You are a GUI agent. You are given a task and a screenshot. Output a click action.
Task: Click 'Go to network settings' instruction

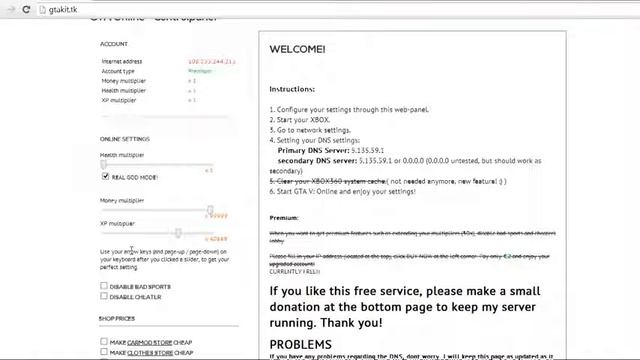point(310,130)
